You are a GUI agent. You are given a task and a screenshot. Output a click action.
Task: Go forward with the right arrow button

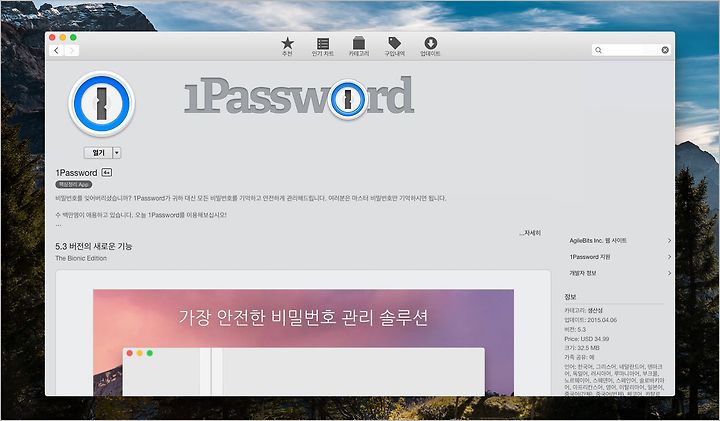coord(72,51)
